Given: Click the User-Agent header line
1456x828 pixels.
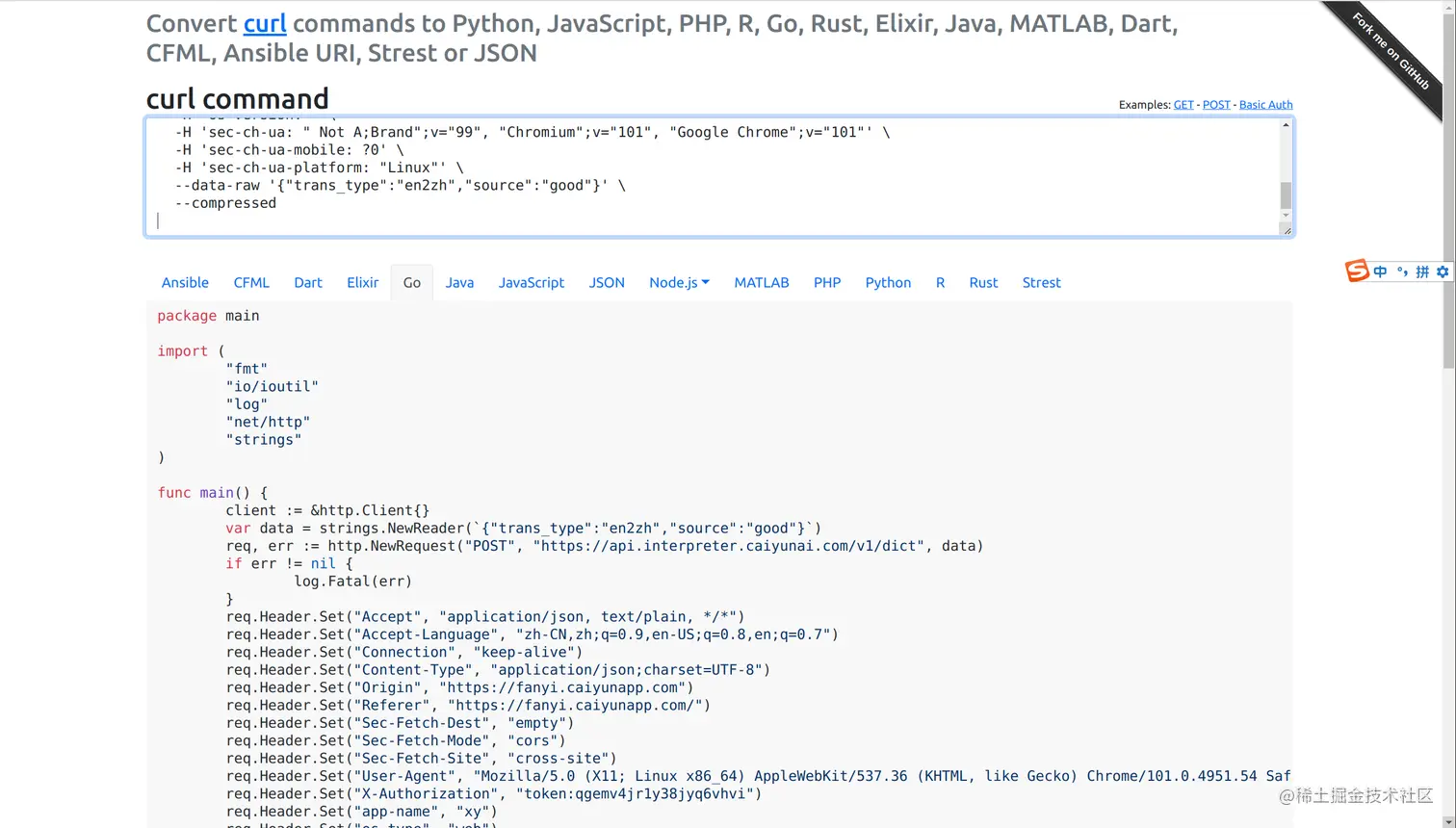Looking at the screenshot, I should pyautogui.click(x=759, y=776).
